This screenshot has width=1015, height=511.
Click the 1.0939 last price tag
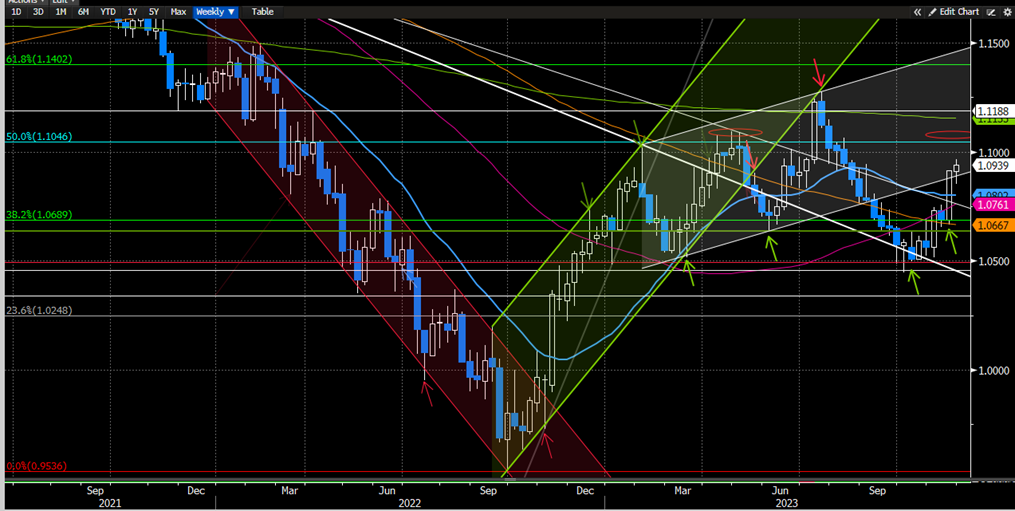click(x=992, y=166)
